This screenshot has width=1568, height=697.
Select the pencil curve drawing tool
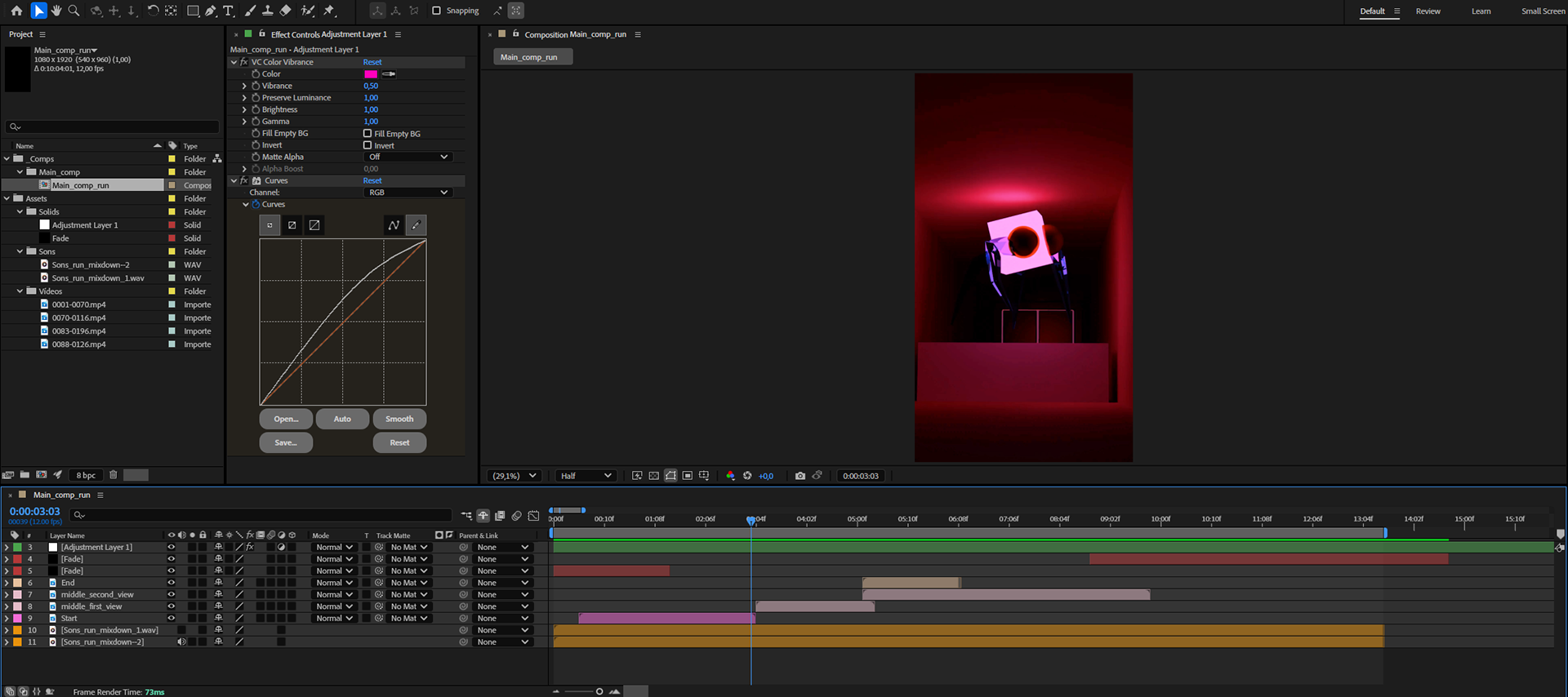tap(416, 225)
